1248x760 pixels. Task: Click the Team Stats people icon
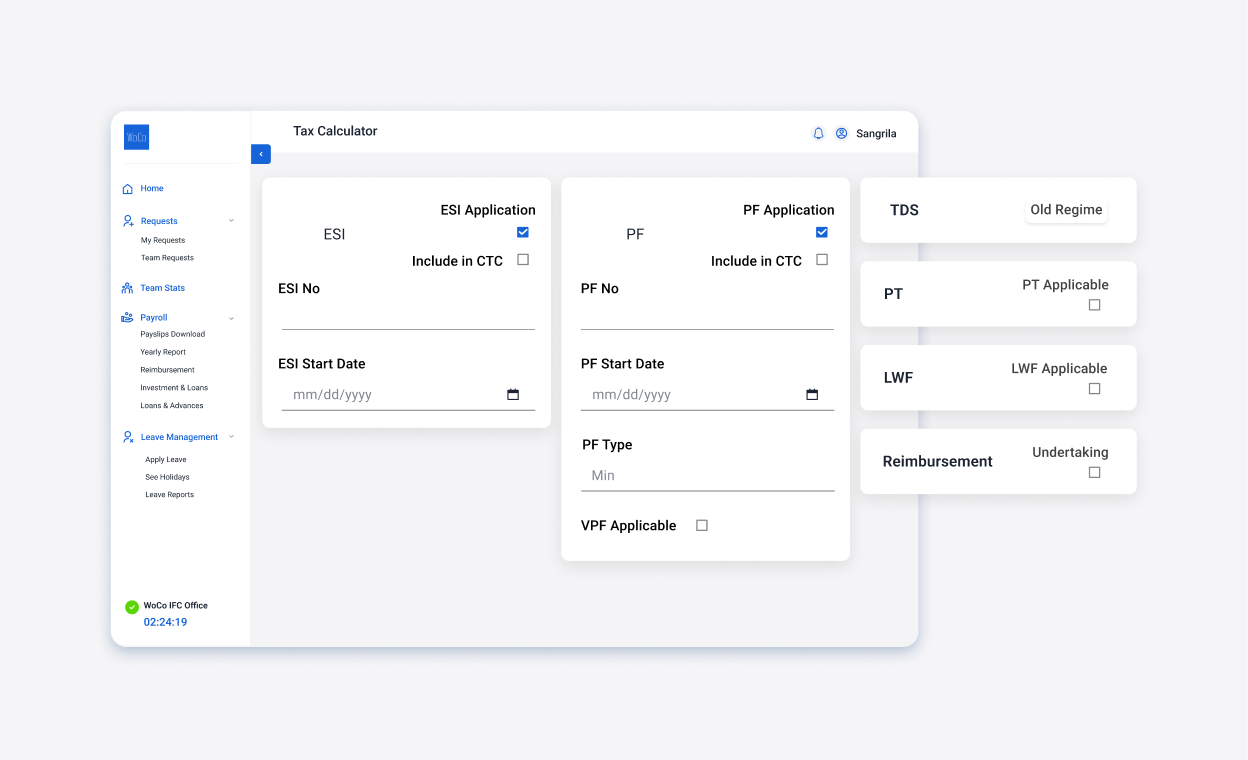tap(127, 288)
